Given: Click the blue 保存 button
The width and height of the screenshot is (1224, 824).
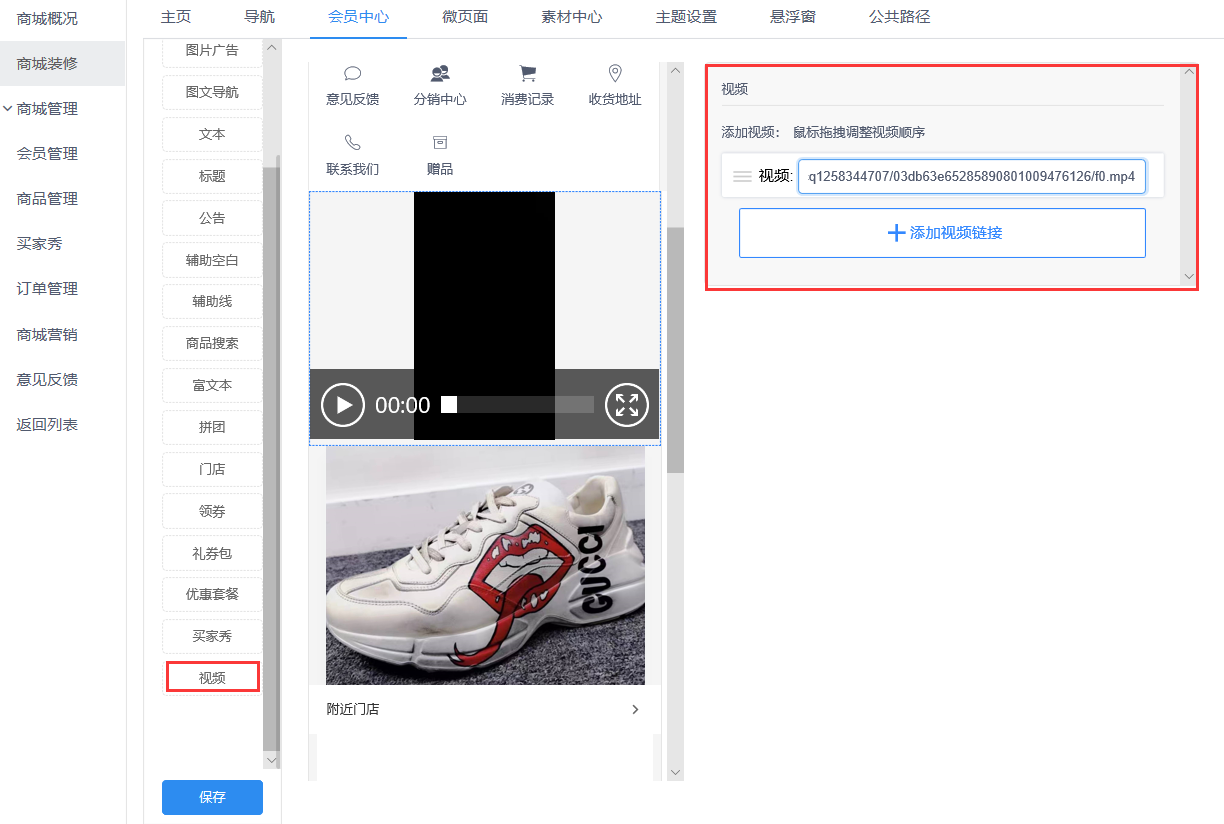Looking at the screenshot, I should pos(212,797).
